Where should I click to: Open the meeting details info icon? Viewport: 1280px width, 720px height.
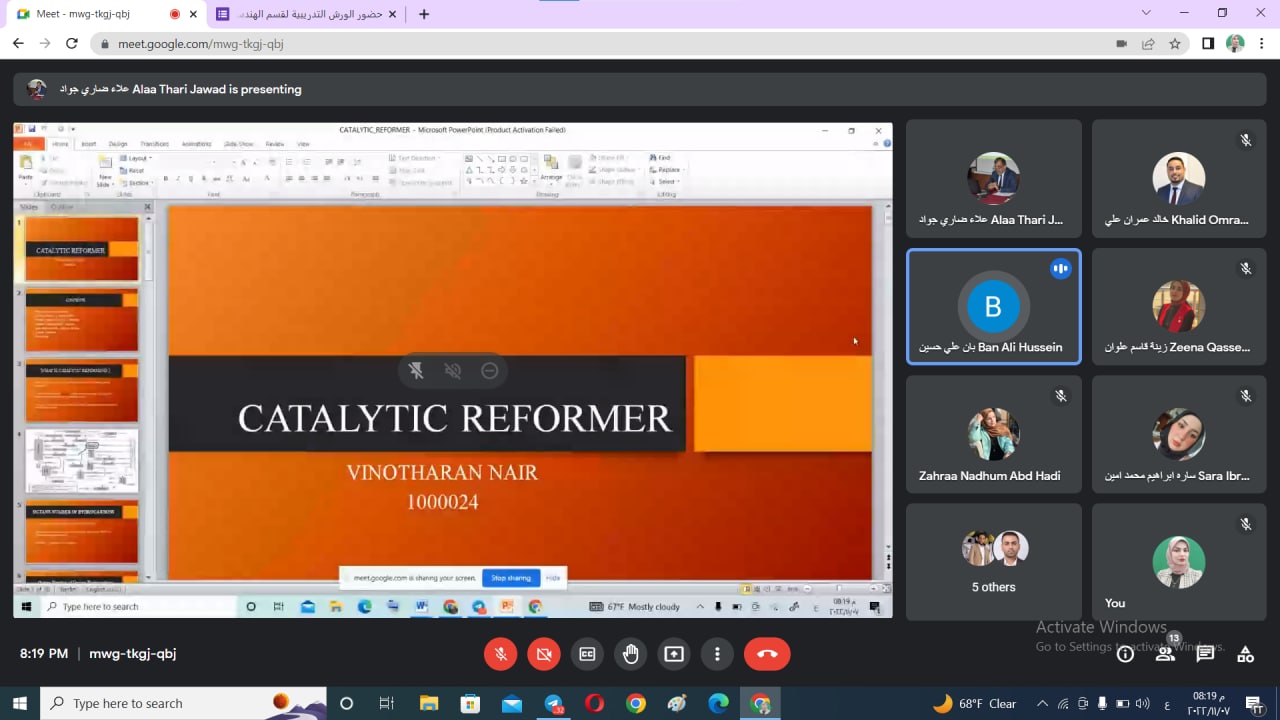click(1125, 654)
